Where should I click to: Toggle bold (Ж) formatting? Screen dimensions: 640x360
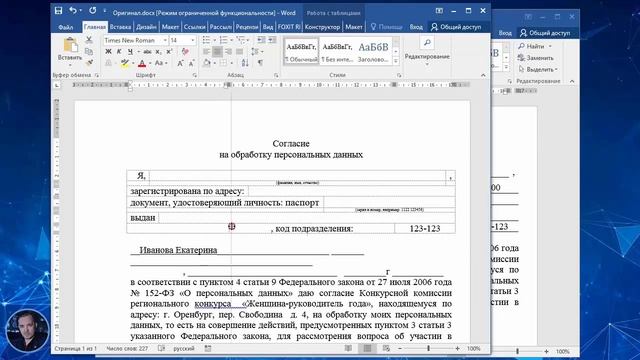[x=108, y=52]
